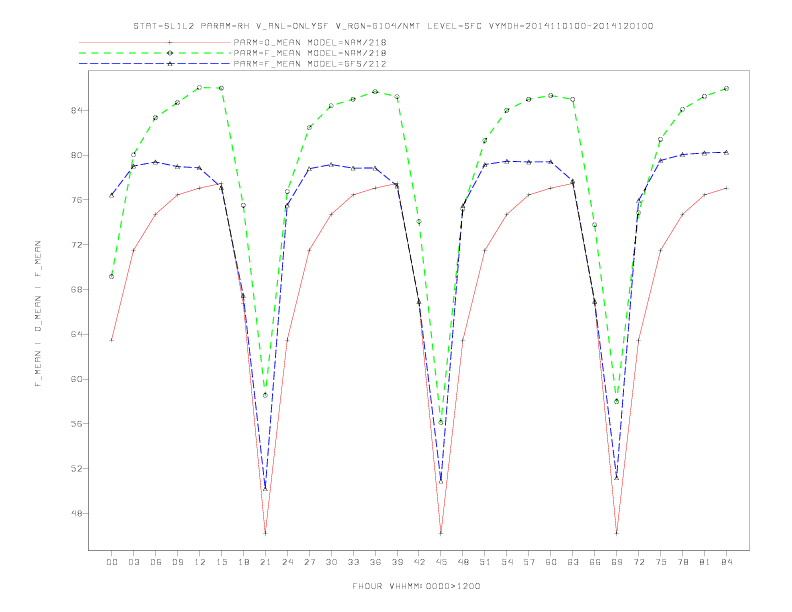Click green circle marker at hour 12 peak

pos(200,87)
